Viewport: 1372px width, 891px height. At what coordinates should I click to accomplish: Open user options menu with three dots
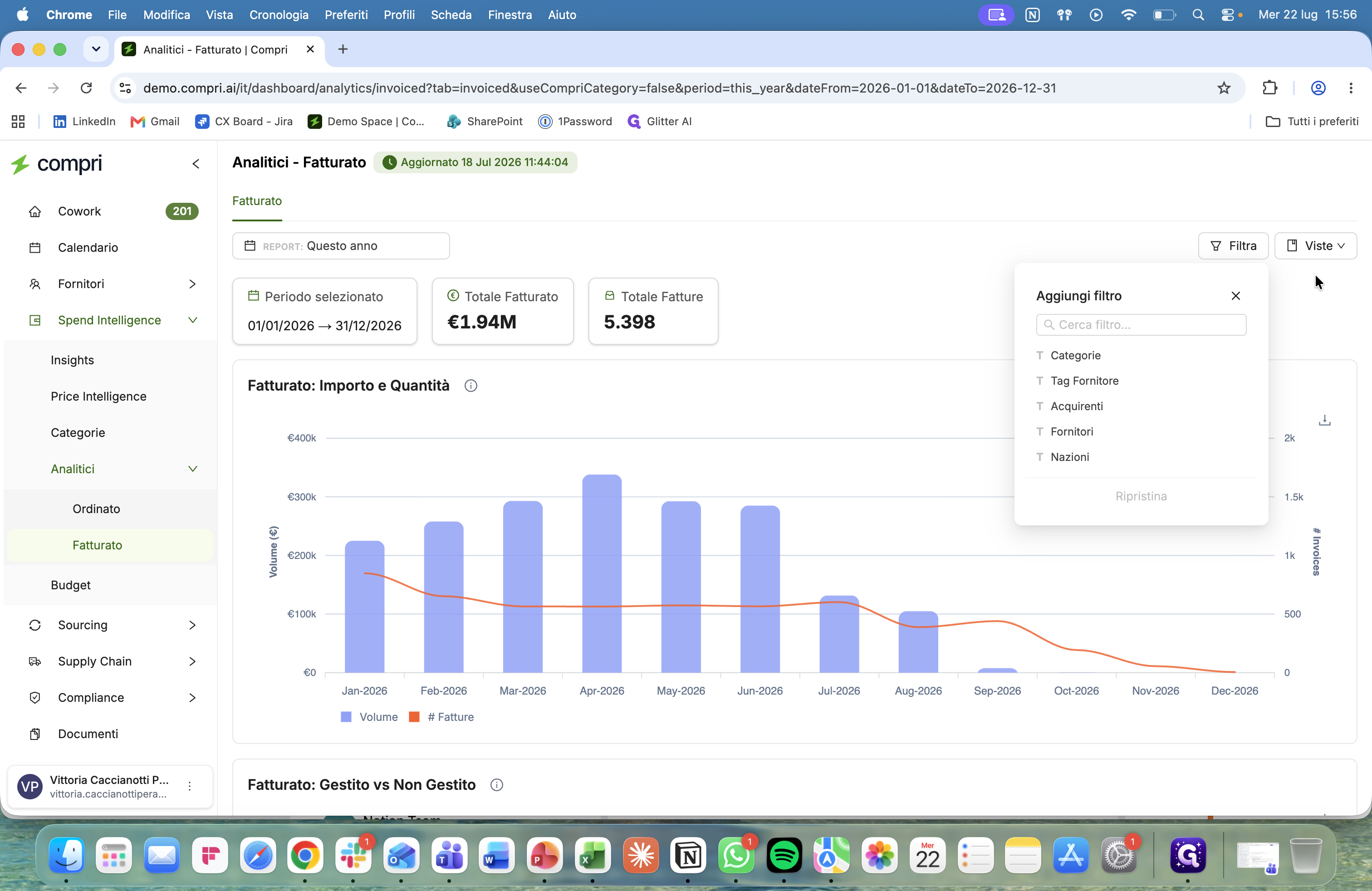190,787
